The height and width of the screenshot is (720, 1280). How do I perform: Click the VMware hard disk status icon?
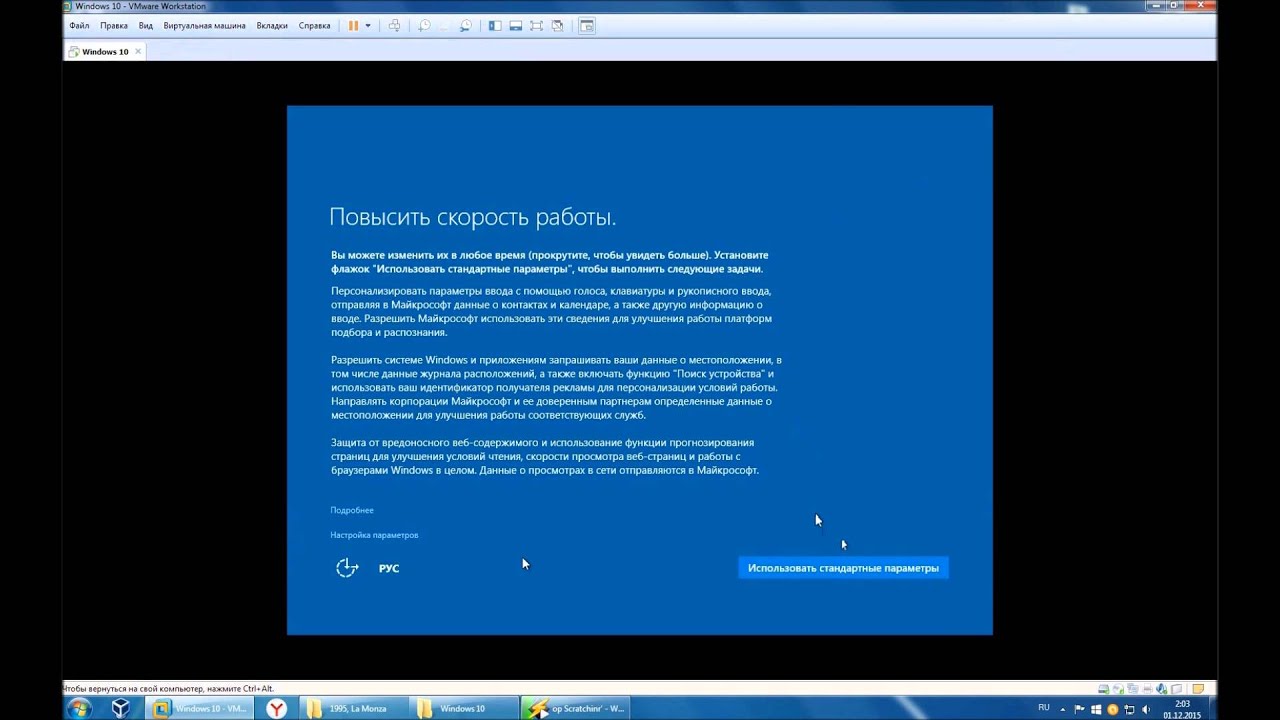point(1104,689)
